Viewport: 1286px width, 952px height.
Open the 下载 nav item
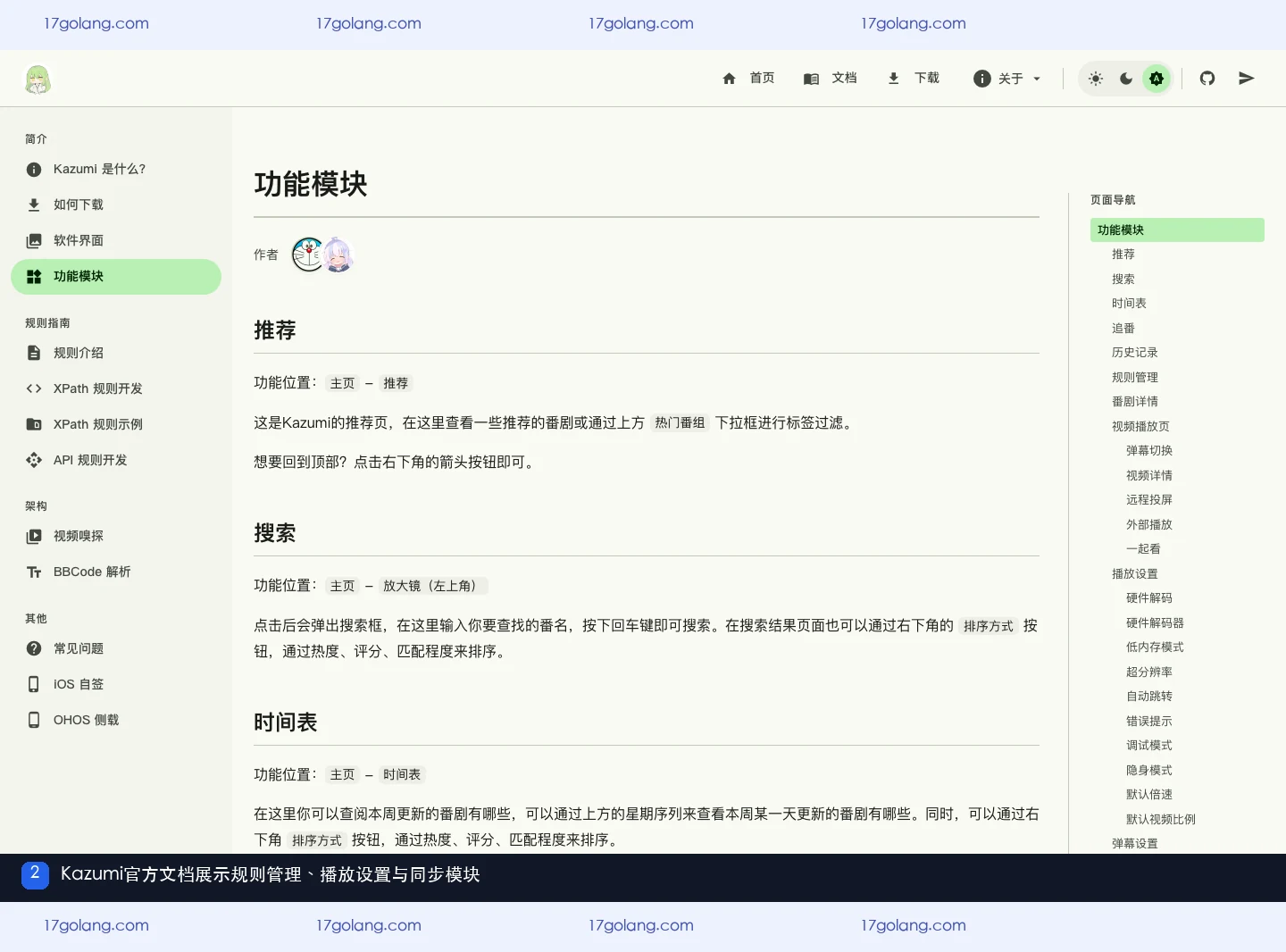927,78
